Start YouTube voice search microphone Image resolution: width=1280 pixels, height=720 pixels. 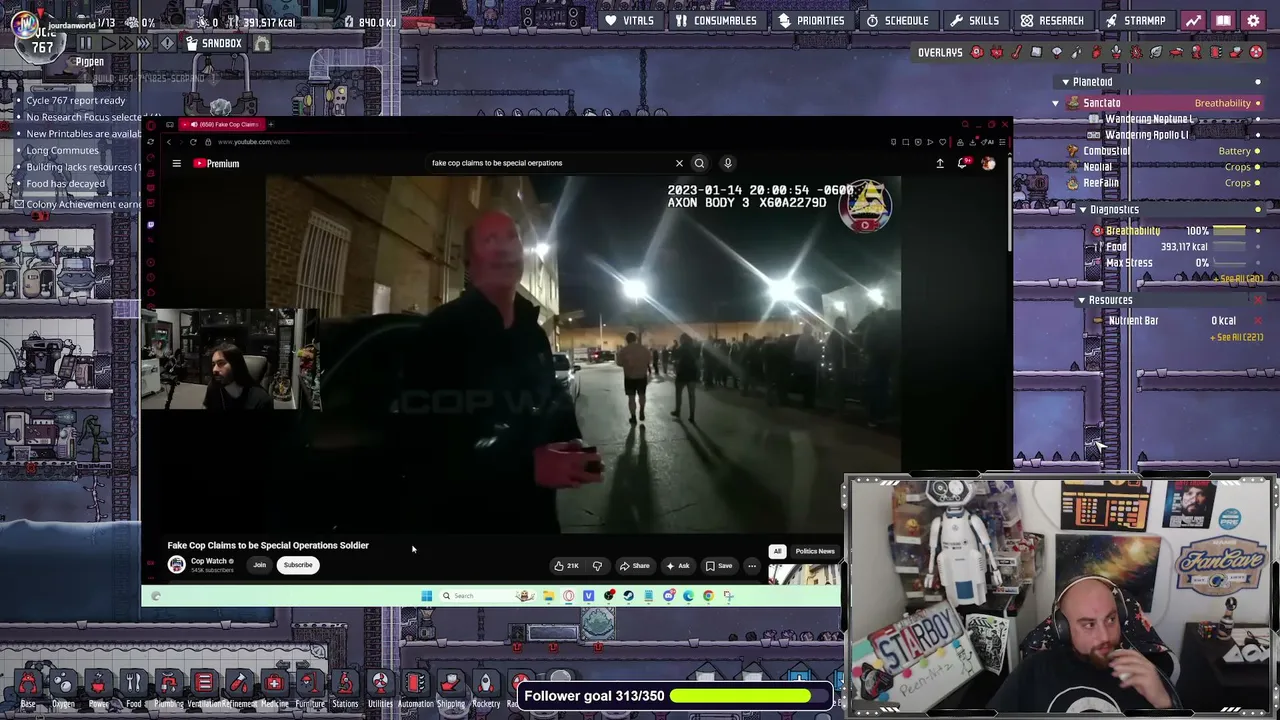pyautogui.click(x=728, y=163)
